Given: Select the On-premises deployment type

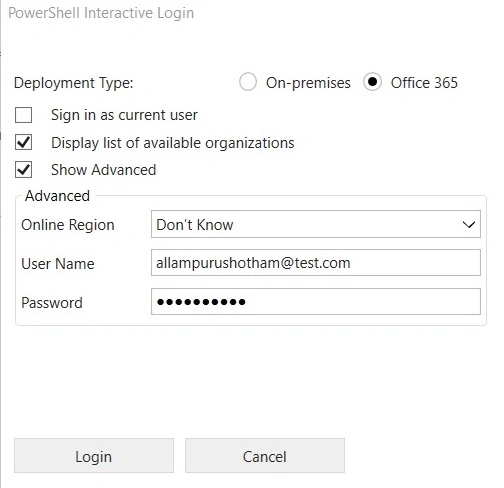Looking at the screenshot, I should (248, 82).
